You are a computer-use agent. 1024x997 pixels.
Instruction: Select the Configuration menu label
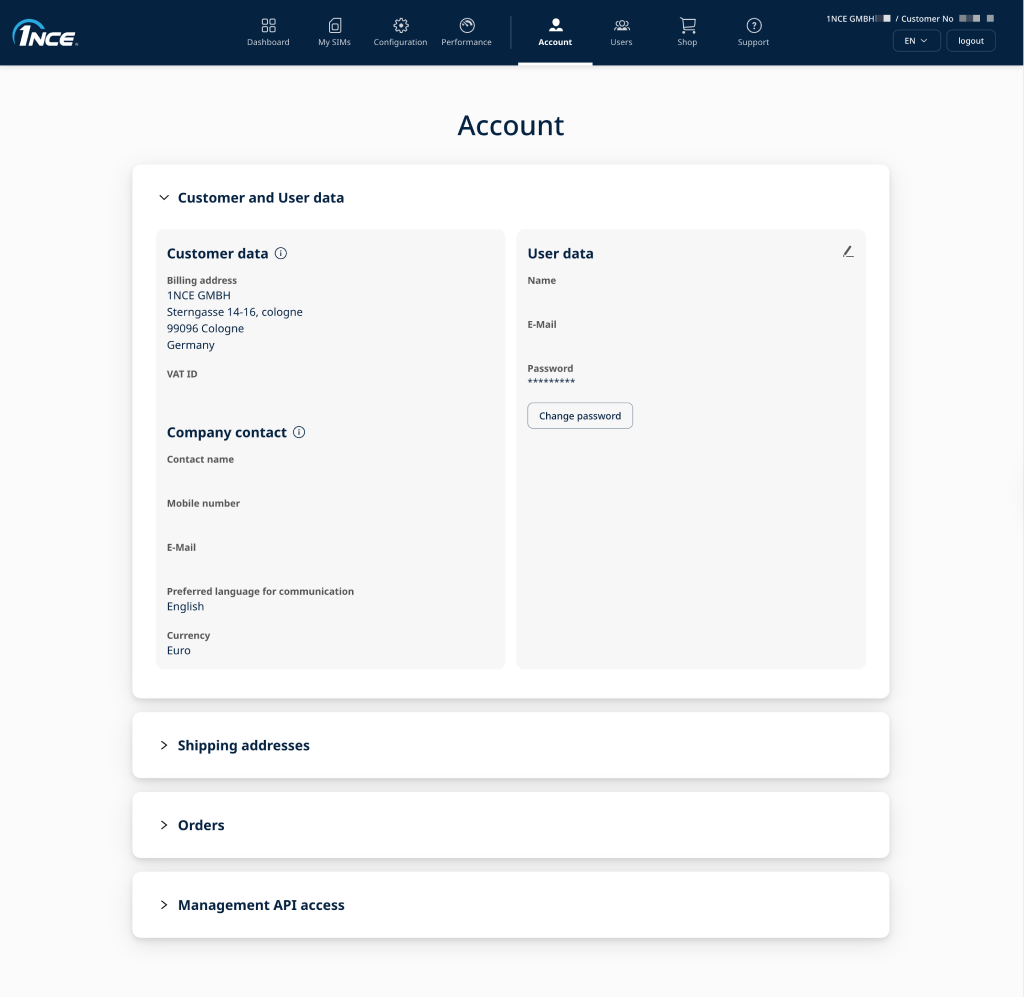pos(400,42)
